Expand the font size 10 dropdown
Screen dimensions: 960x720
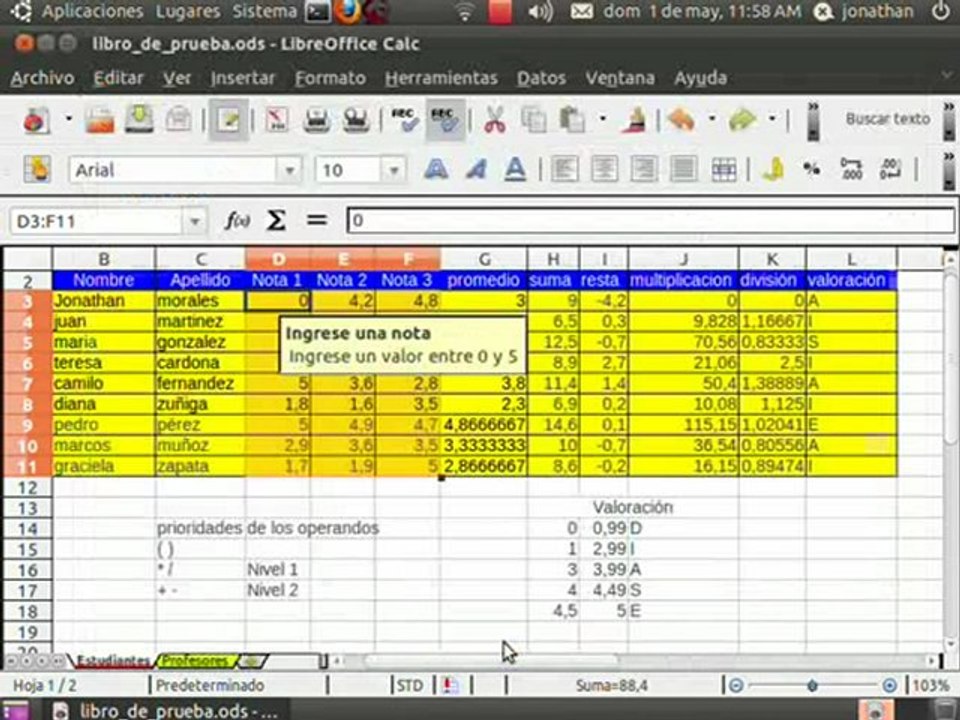(394, 170)
